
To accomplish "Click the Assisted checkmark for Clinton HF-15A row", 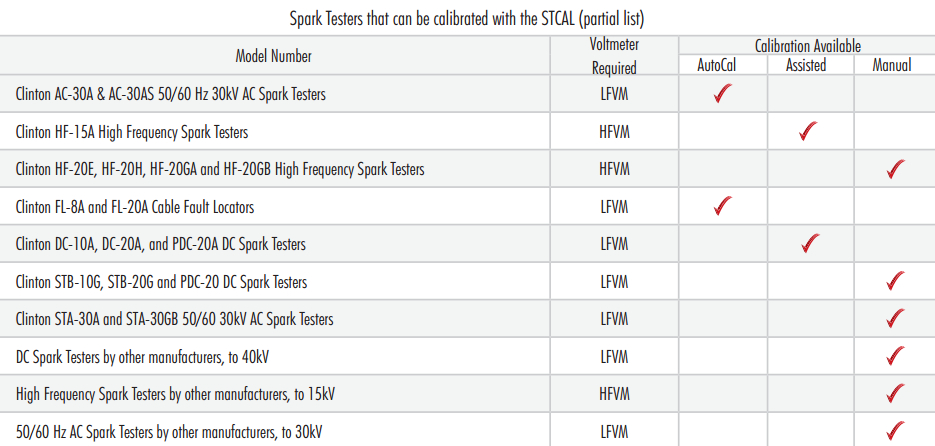I will (x=811, y=132).
